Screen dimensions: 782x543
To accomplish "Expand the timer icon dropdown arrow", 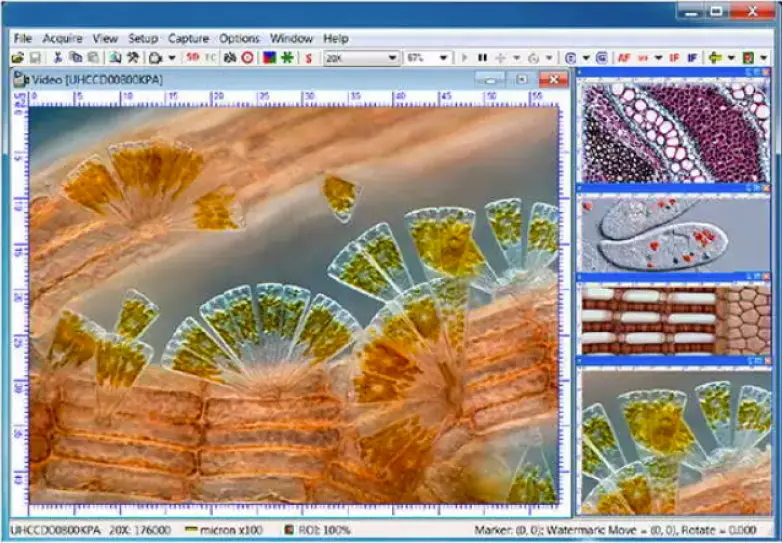I will [x=549, y=58].
